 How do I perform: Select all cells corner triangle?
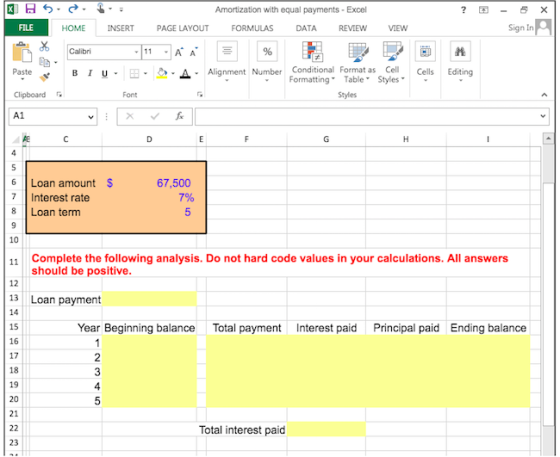click(15, 139)
